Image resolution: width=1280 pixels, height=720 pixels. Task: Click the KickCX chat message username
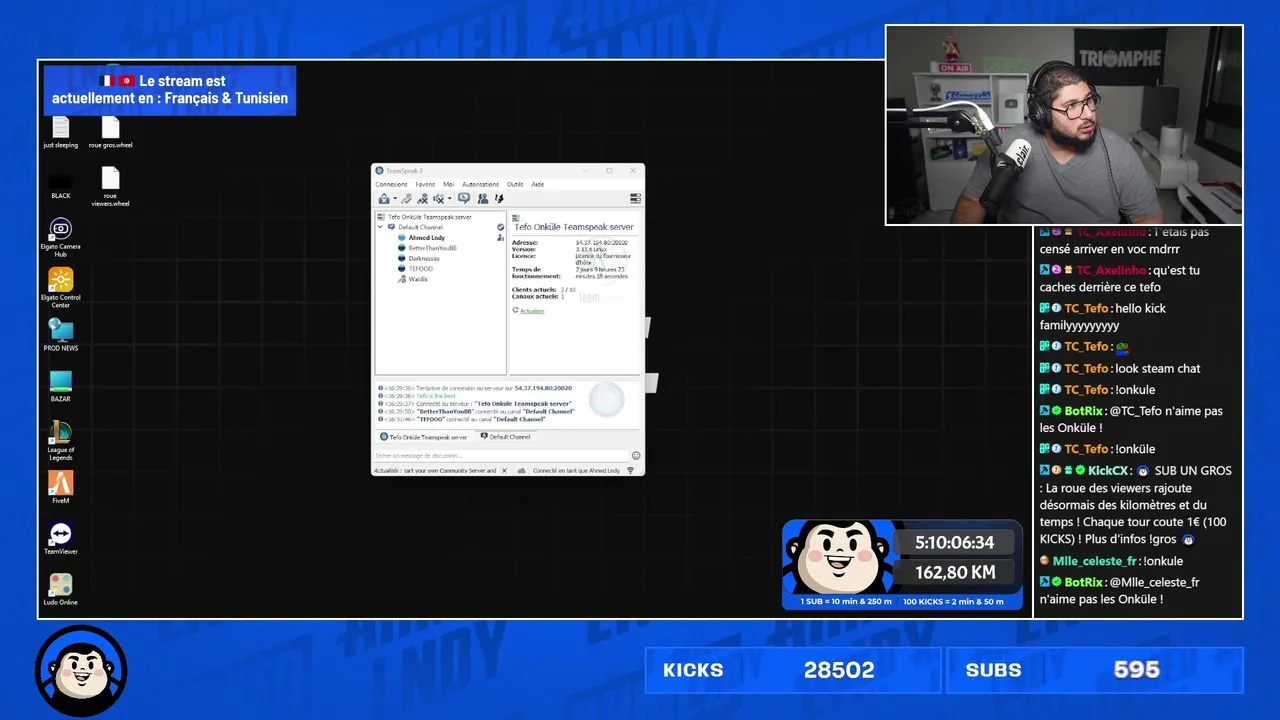(x=1109, y=470)
